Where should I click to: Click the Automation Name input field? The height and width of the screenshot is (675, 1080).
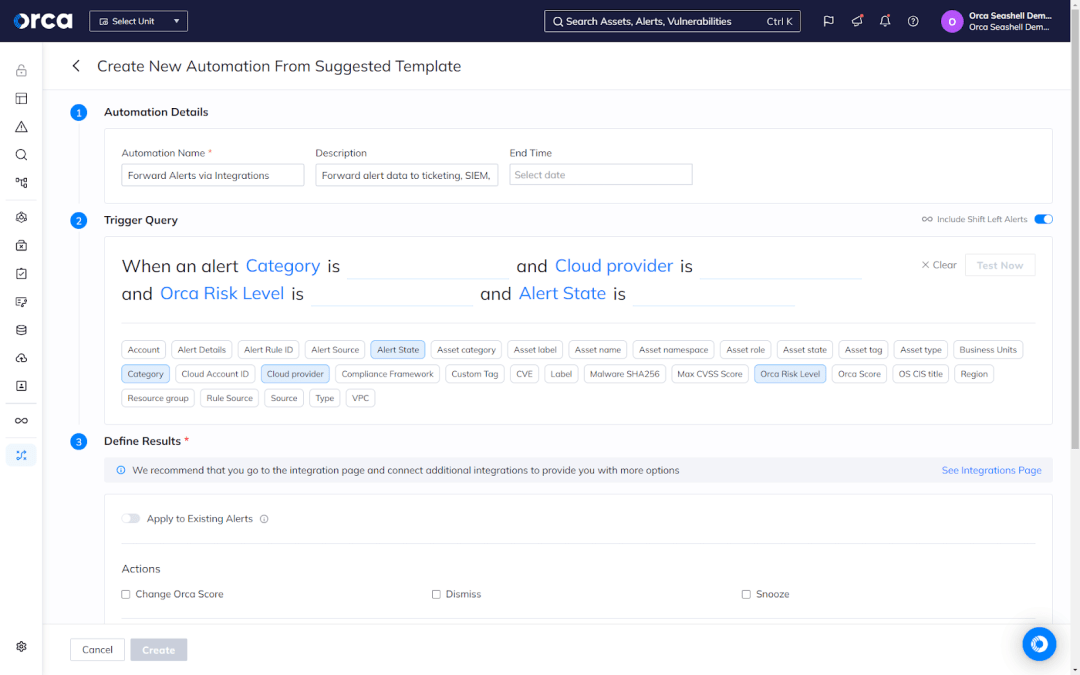click(x=213, y=175)
